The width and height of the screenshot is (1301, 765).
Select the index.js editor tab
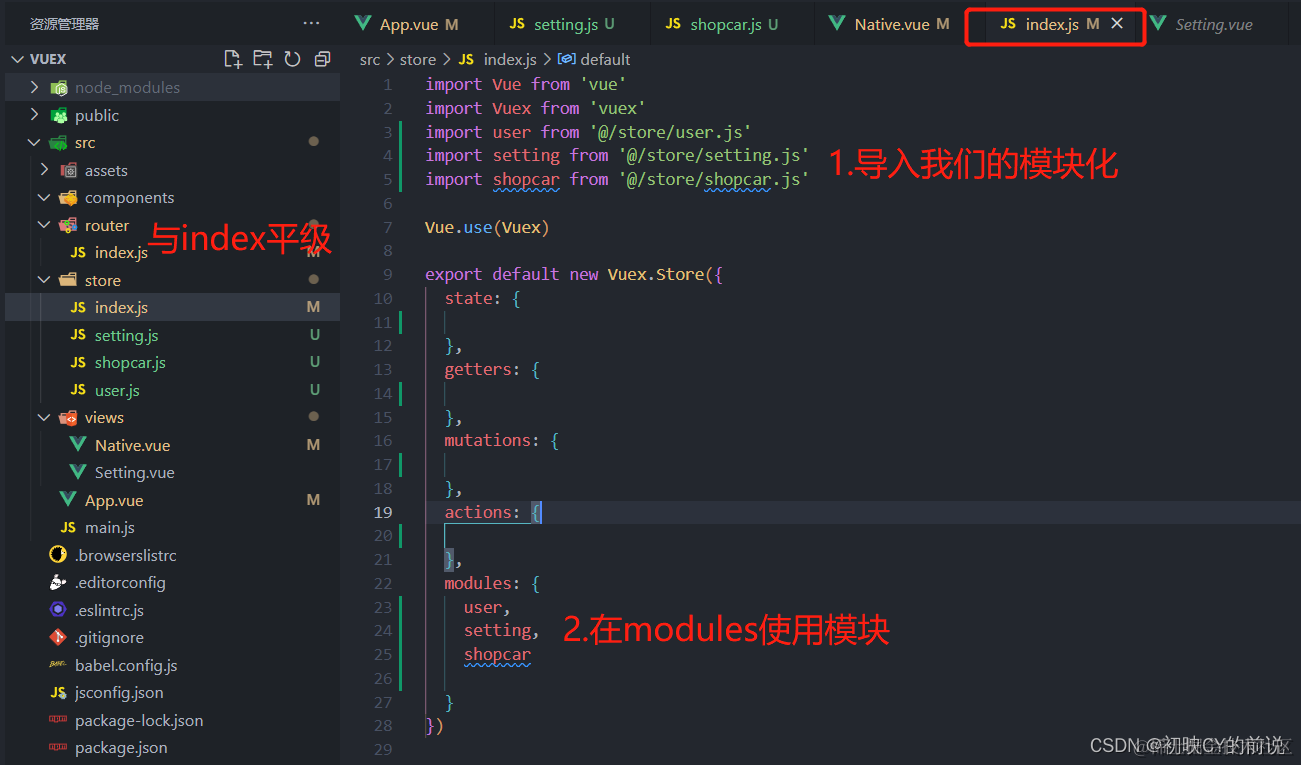pyautogui.click(x=1052, y=24)
